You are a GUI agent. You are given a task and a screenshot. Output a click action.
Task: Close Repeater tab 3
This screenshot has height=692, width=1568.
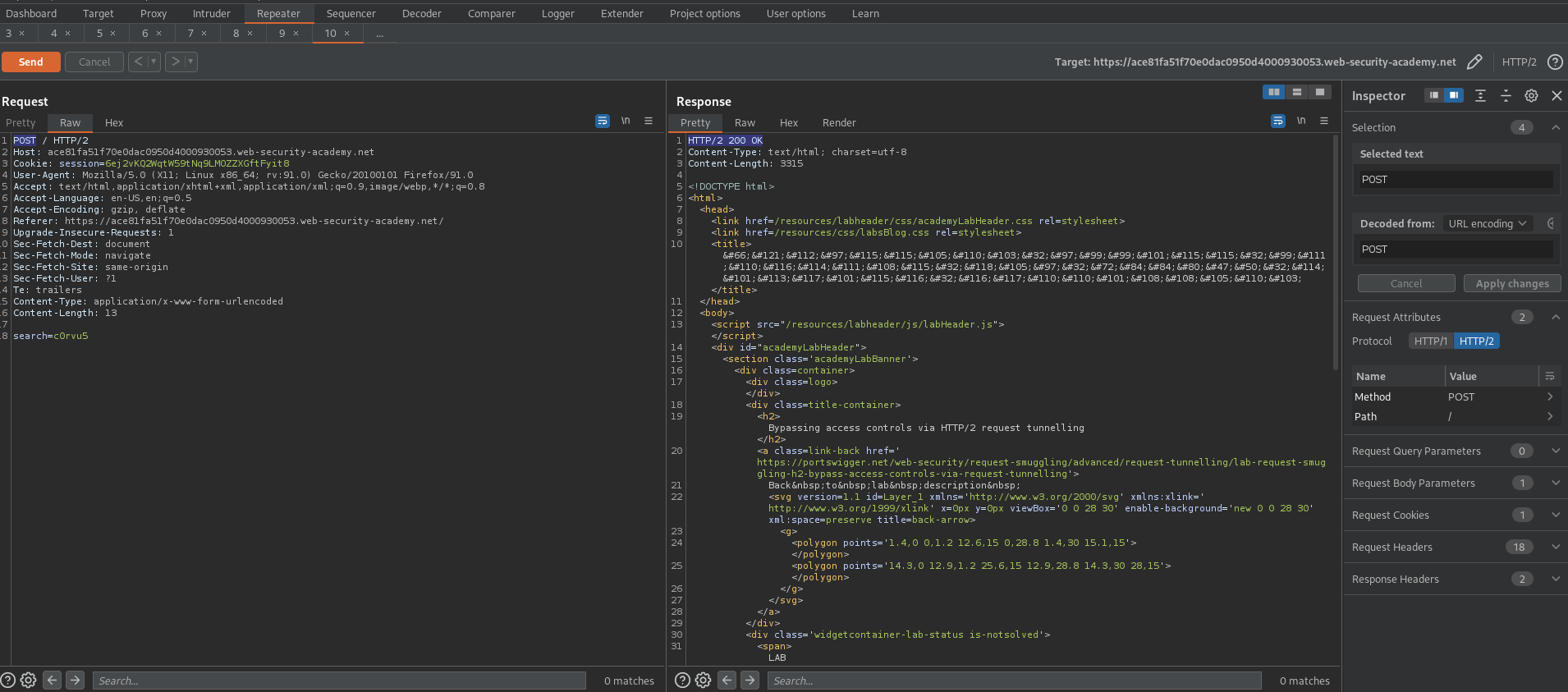21,34
